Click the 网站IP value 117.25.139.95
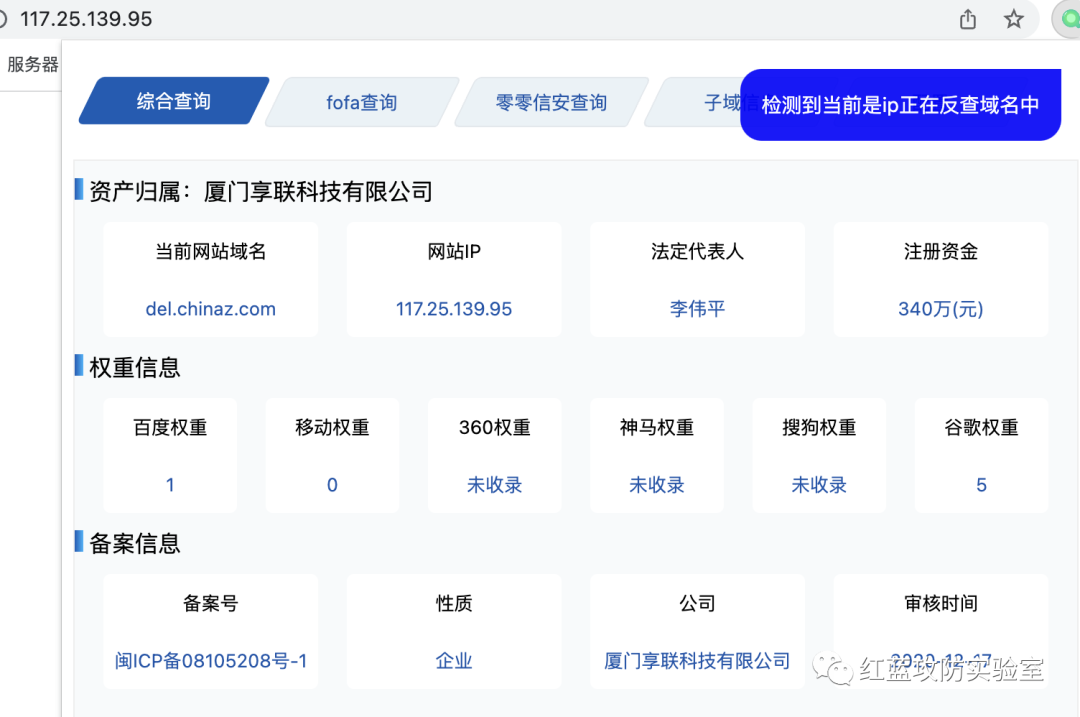This screenshot has height=717, width=1080. [x=454, y=309]
